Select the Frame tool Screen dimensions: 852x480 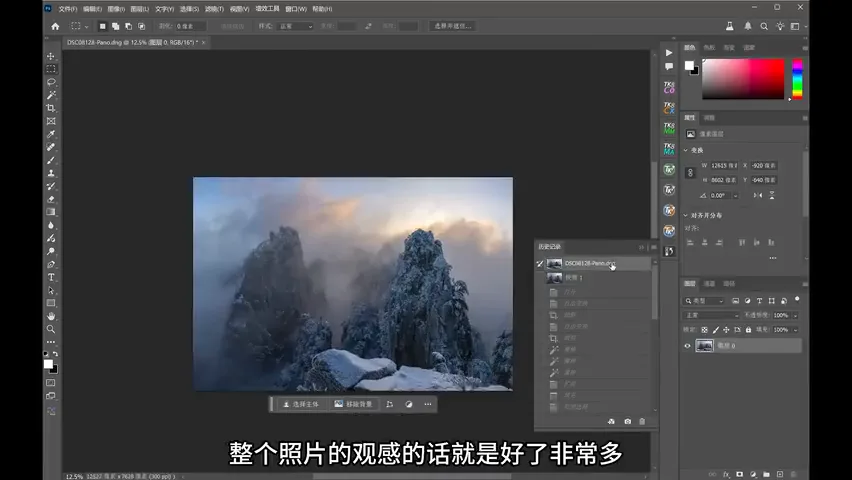coord(51,121)
